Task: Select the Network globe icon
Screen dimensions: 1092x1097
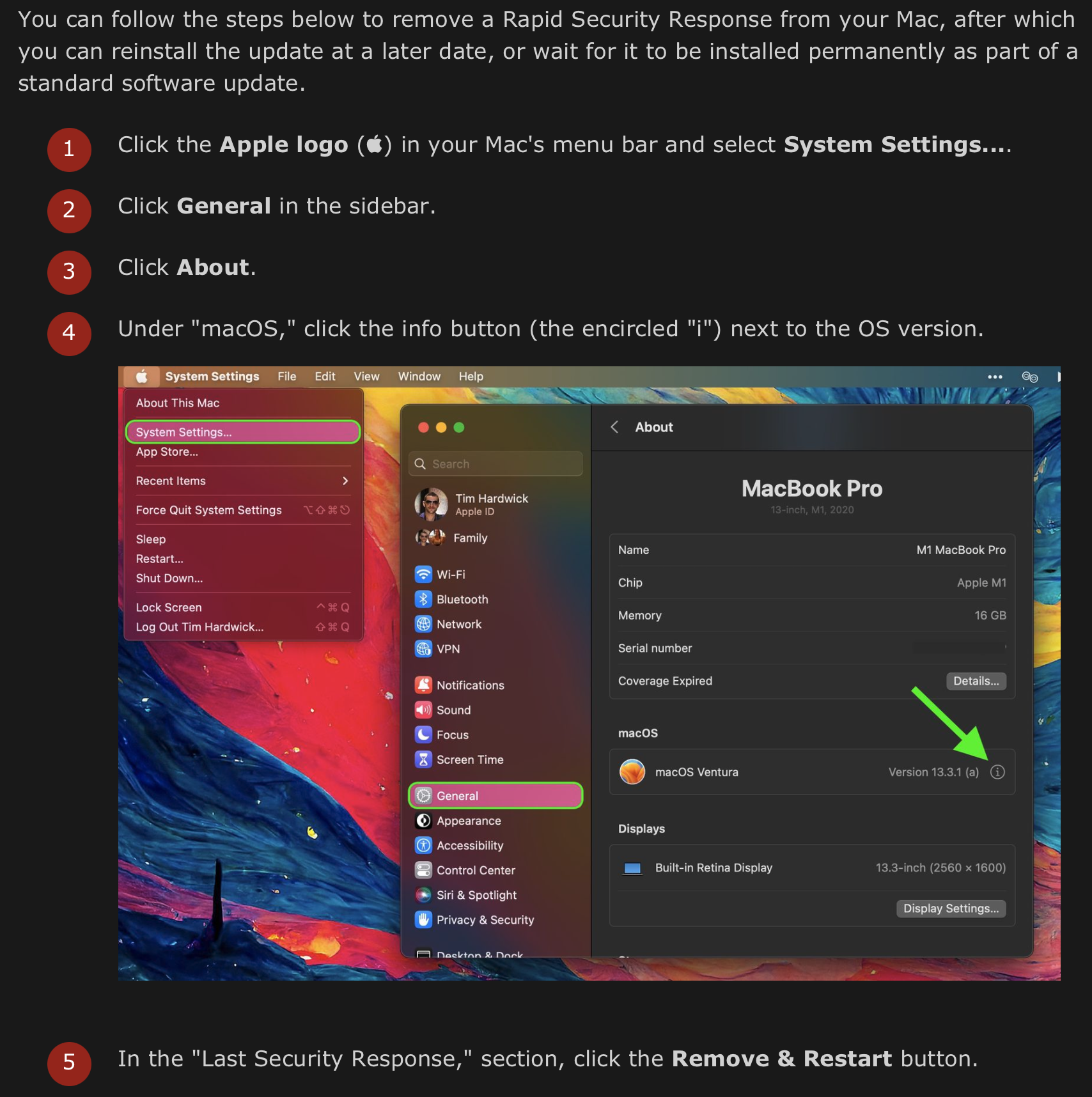Action: tap(423, 624)
